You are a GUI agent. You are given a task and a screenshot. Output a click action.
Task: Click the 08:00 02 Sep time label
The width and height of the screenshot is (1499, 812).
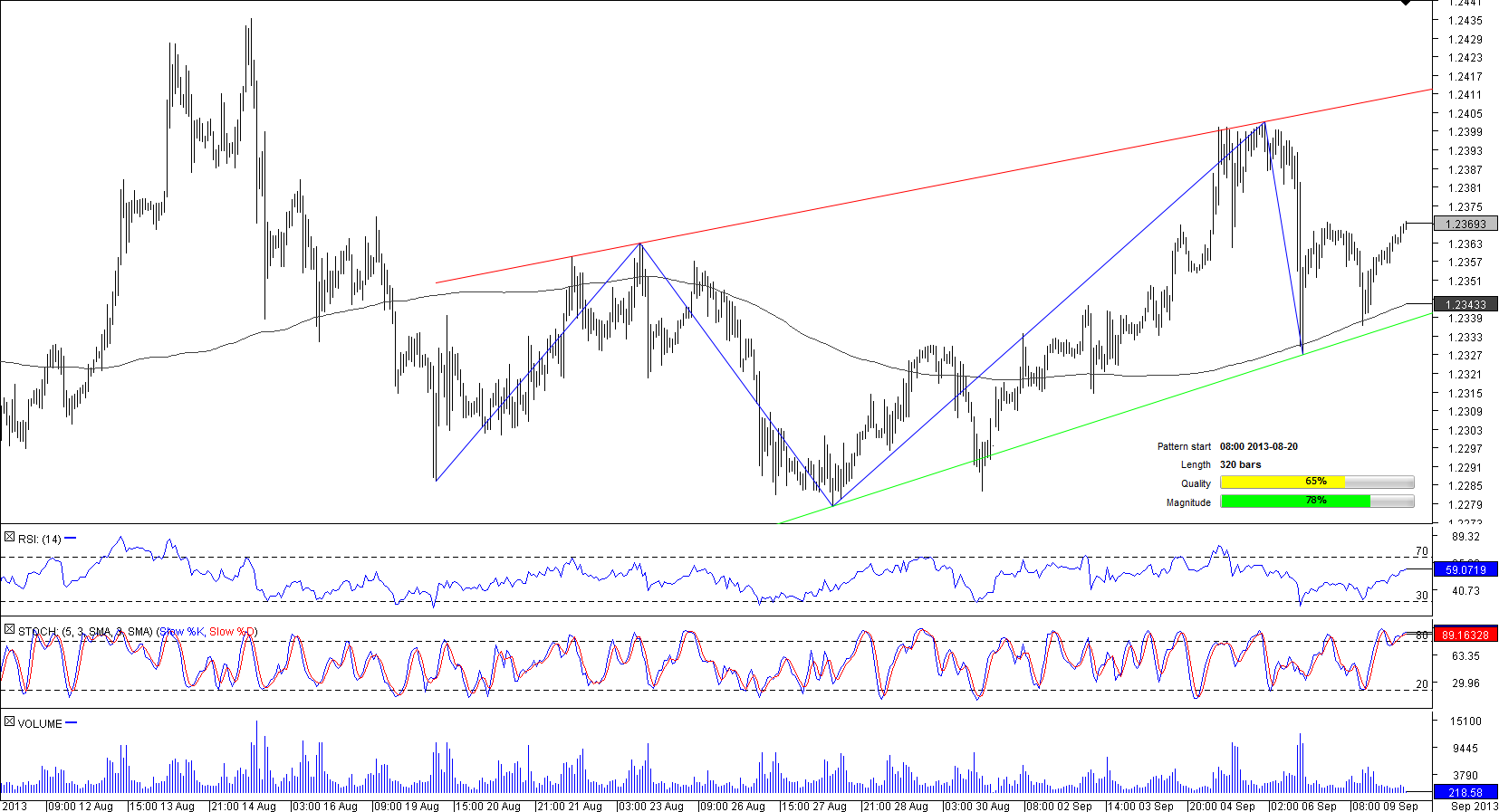tap(1059, 806)
